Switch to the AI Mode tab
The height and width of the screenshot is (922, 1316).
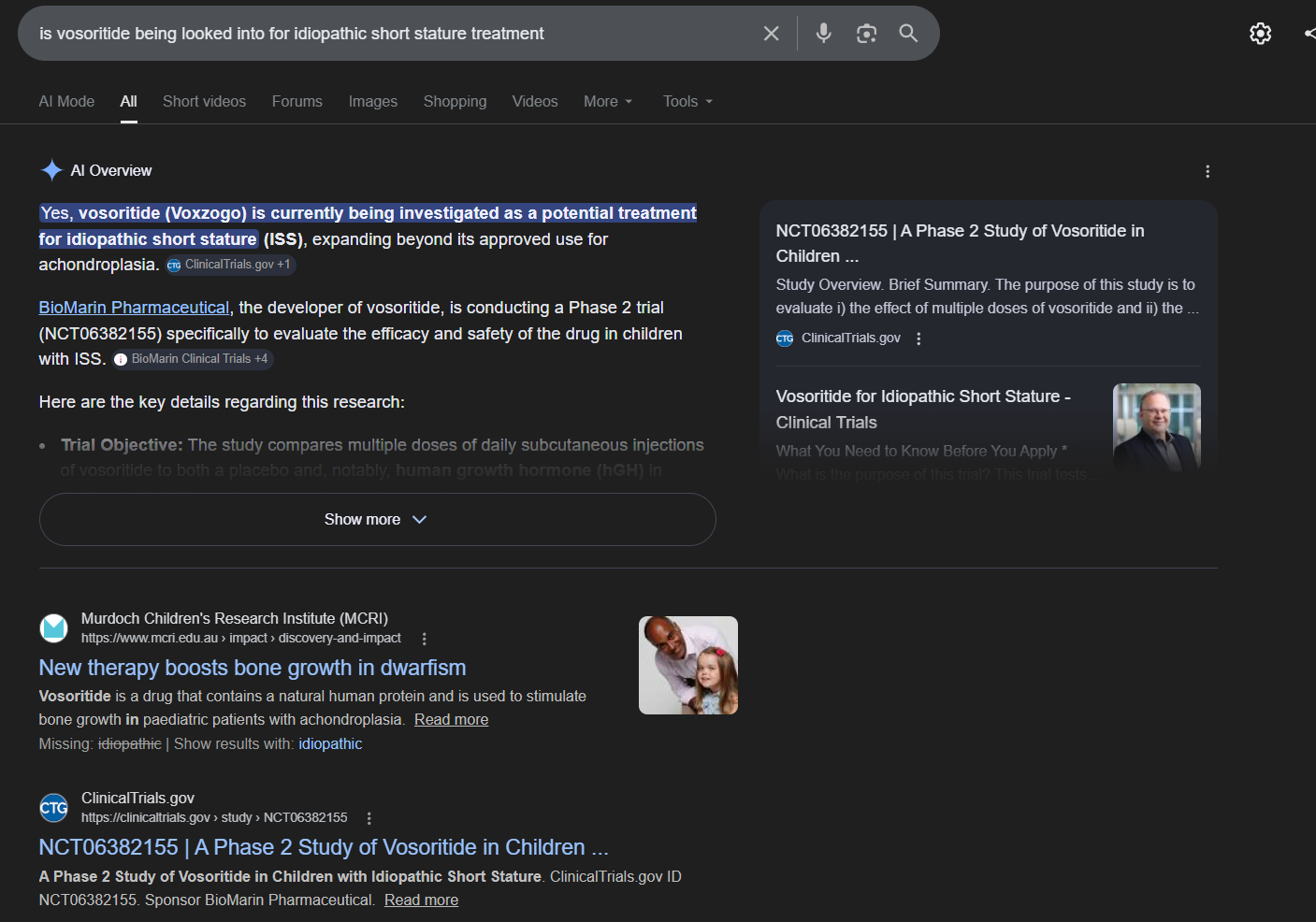(66, 101)
